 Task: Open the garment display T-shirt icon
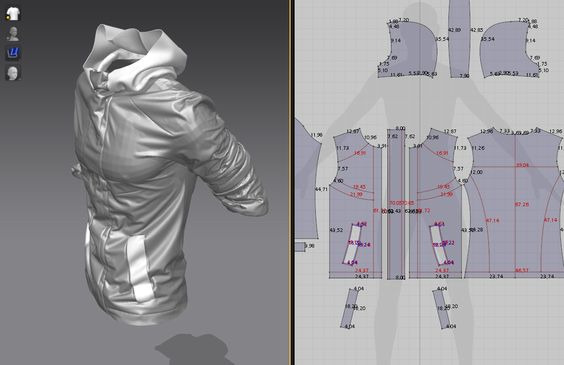[13, 14]
